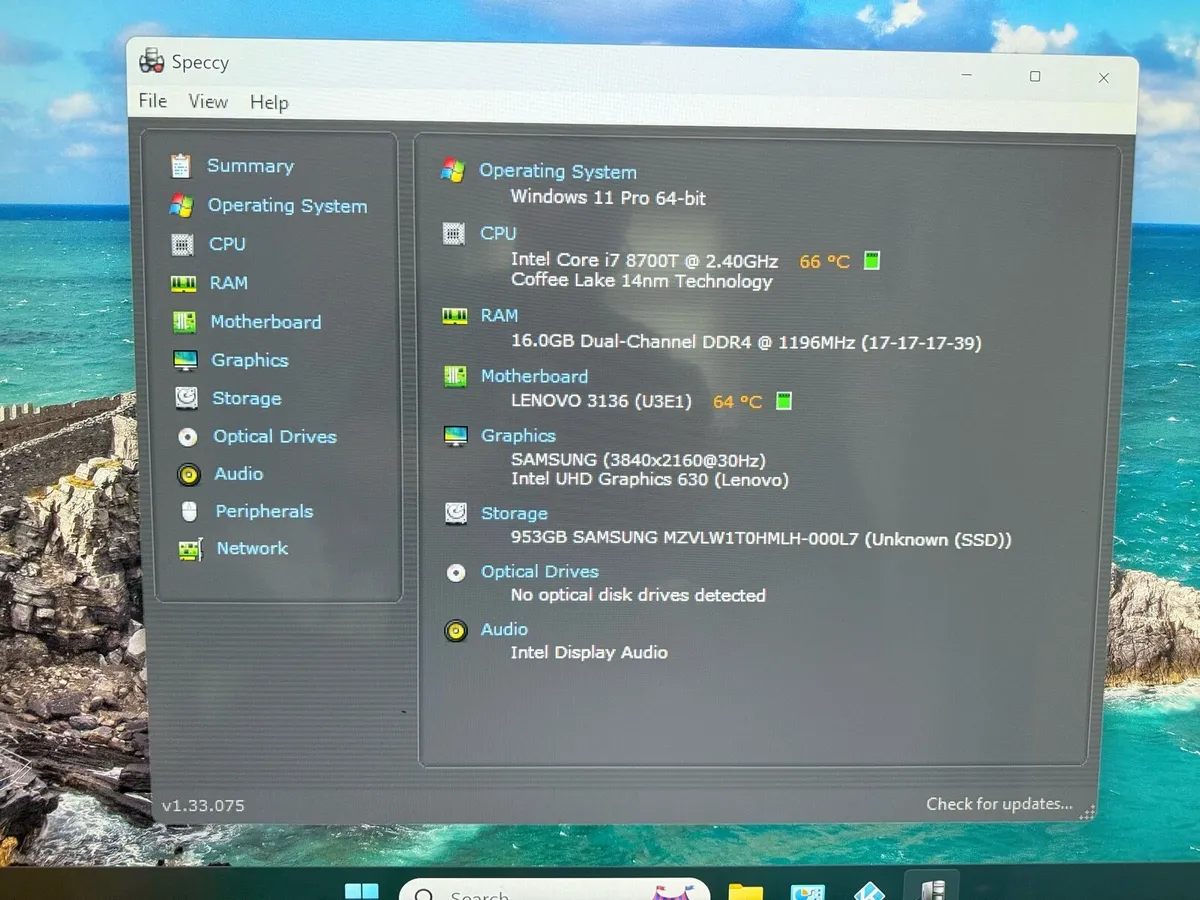
Task: Select Audio in the sidebar
Action: click(x=238, y=474)
